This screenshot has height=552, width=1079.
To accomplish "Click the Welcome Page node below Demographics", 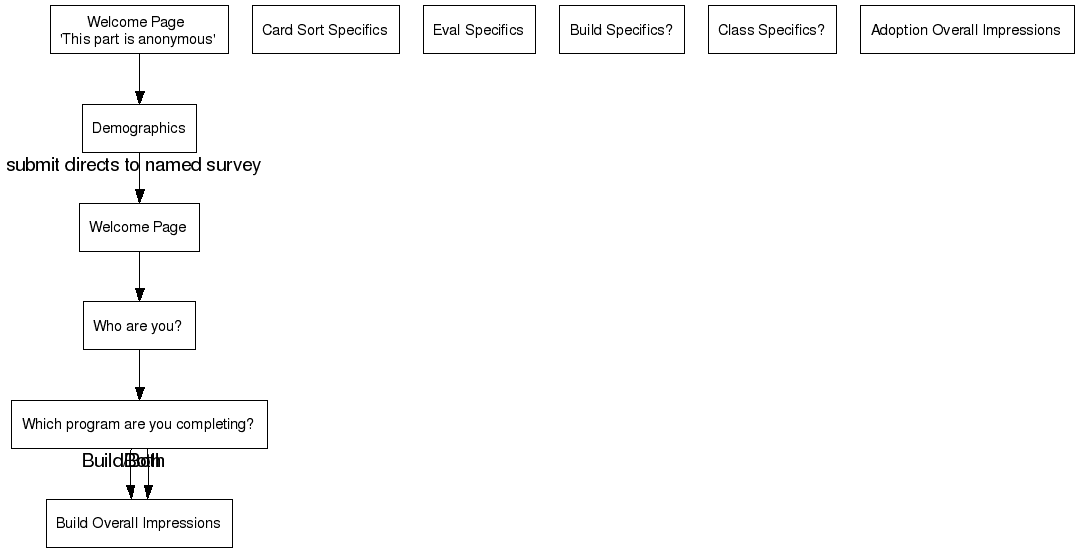I will (x=139, y=227).
